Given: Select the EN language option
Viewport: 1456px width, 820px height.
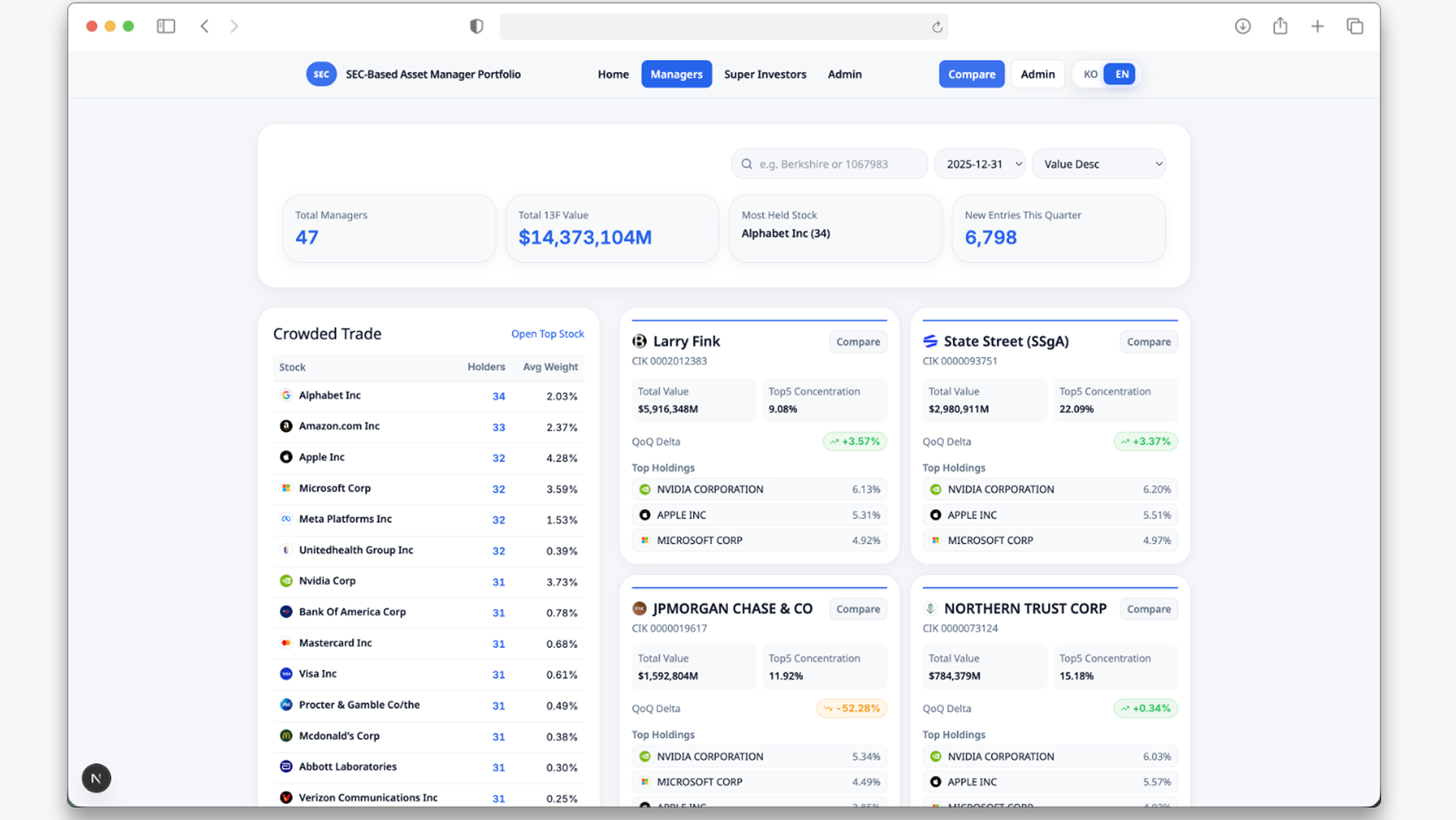Looking at the screenshot, I should (x=1122, y=74).
